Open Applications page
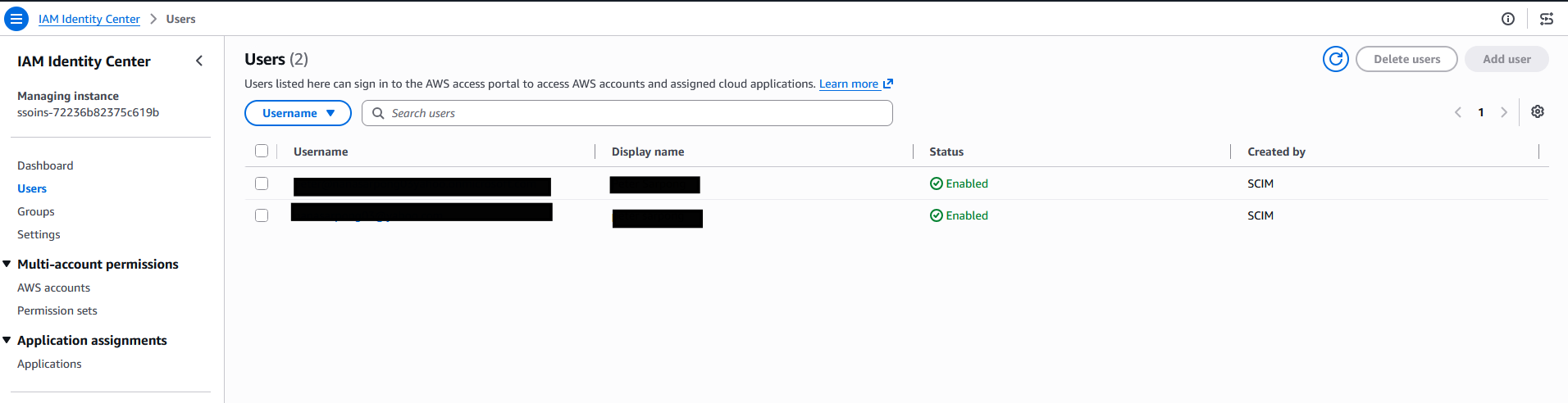This screenshot has width=1568, height=403. (x=49, y=364)
